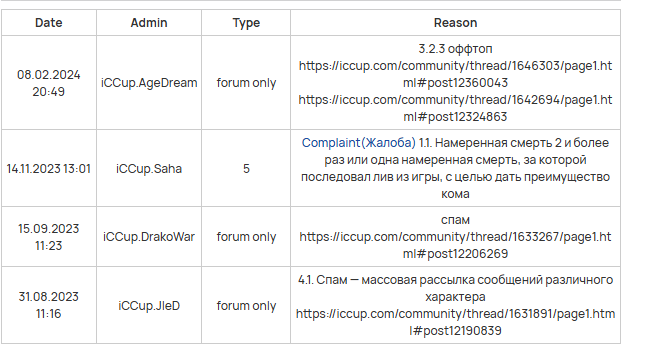The width and height of the screenshot is (646, 362).
Task: Click forum only in AgeDream row
Action: click(x=246, y=83)
